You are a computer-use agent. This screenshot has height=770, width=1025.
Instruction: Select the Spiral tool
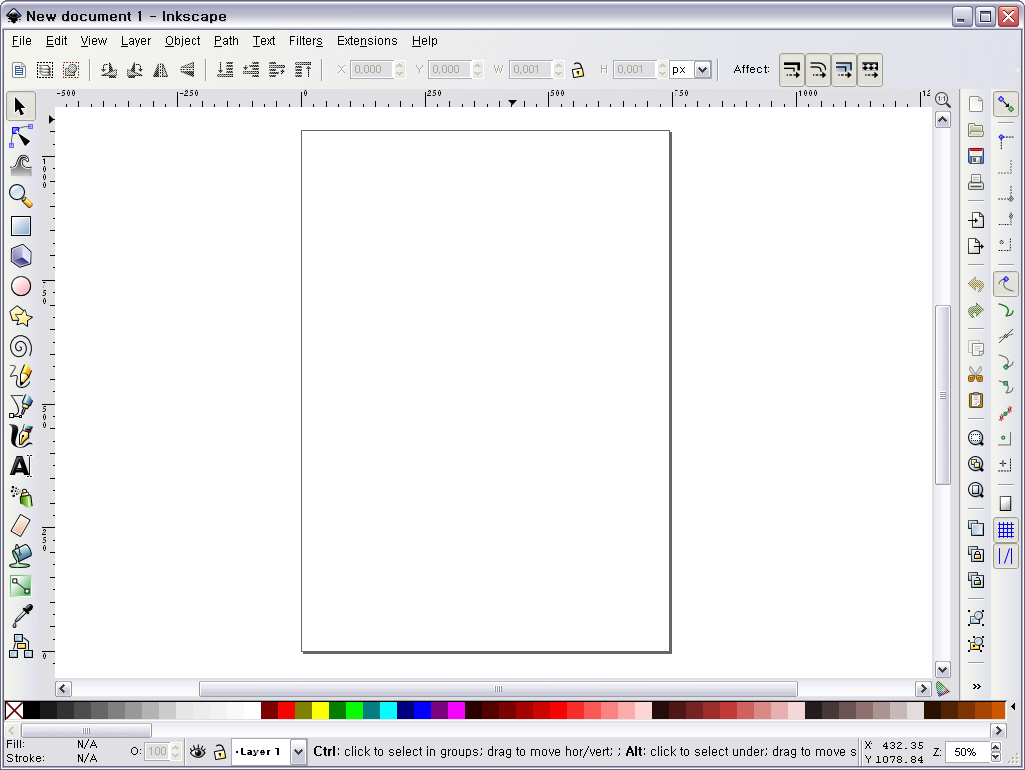point(20,346)
